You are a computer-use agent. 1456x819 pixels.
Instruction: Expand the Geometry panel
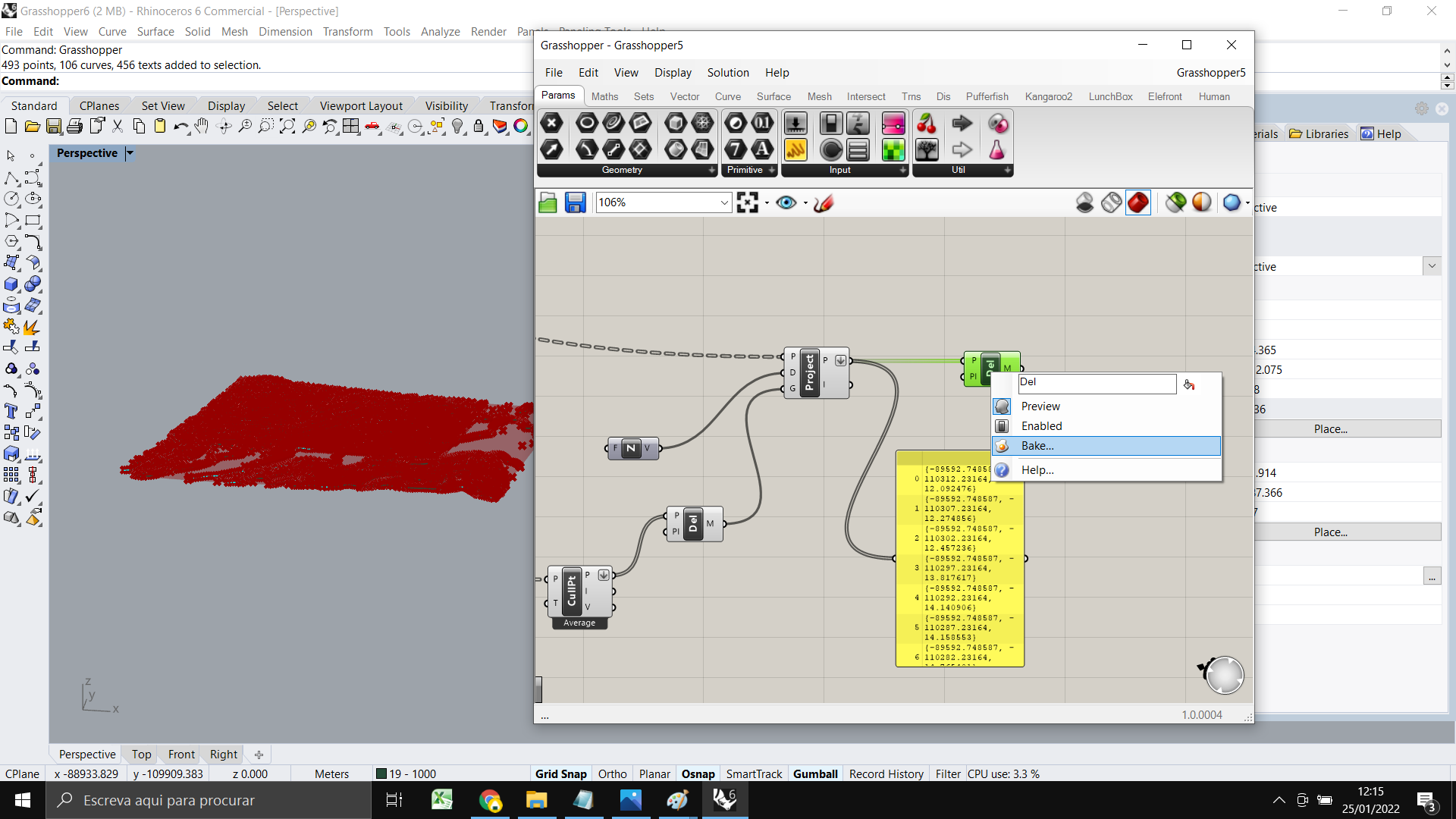click(711, 170)
